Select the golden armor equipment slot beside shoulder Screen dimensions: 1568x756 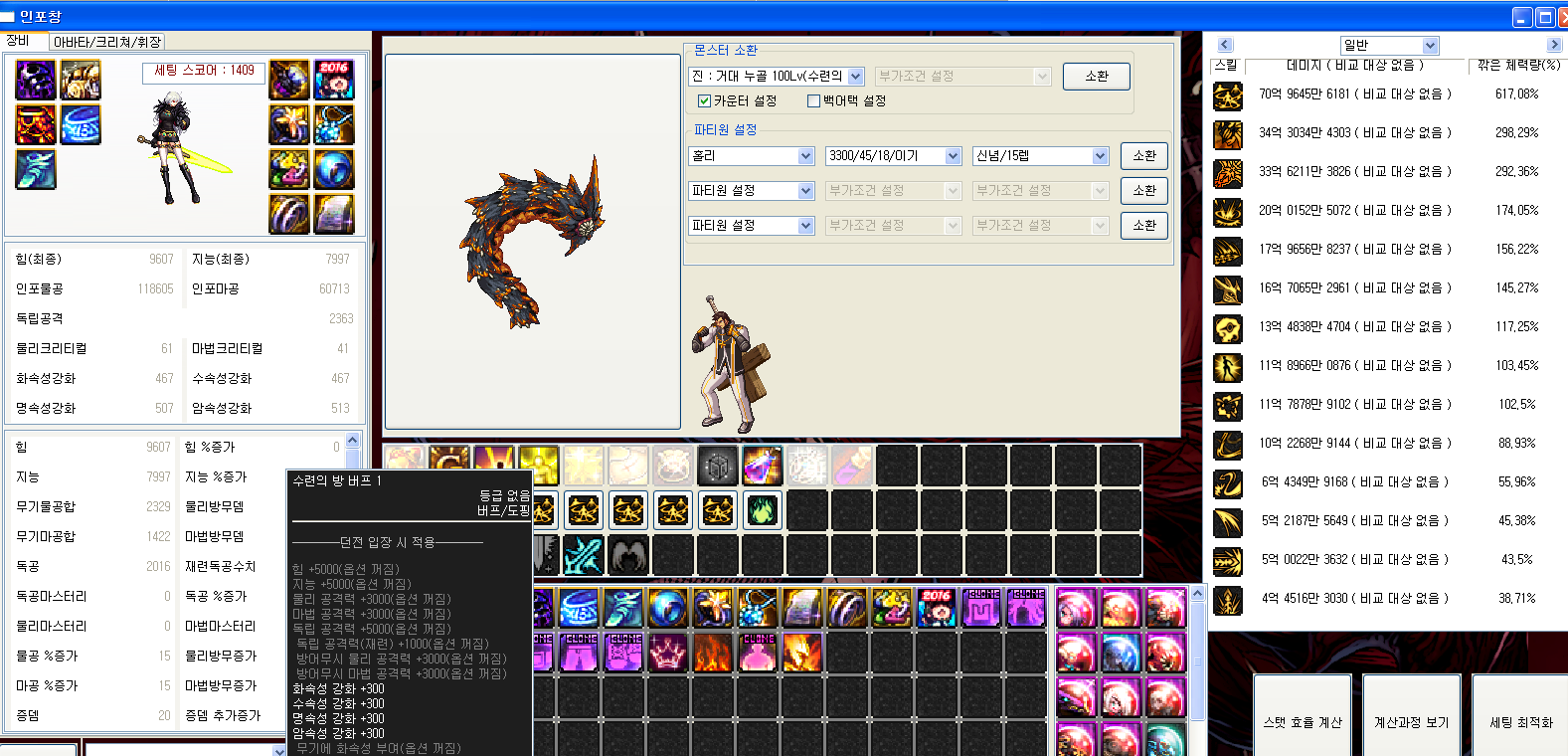(x=81, y=80)
